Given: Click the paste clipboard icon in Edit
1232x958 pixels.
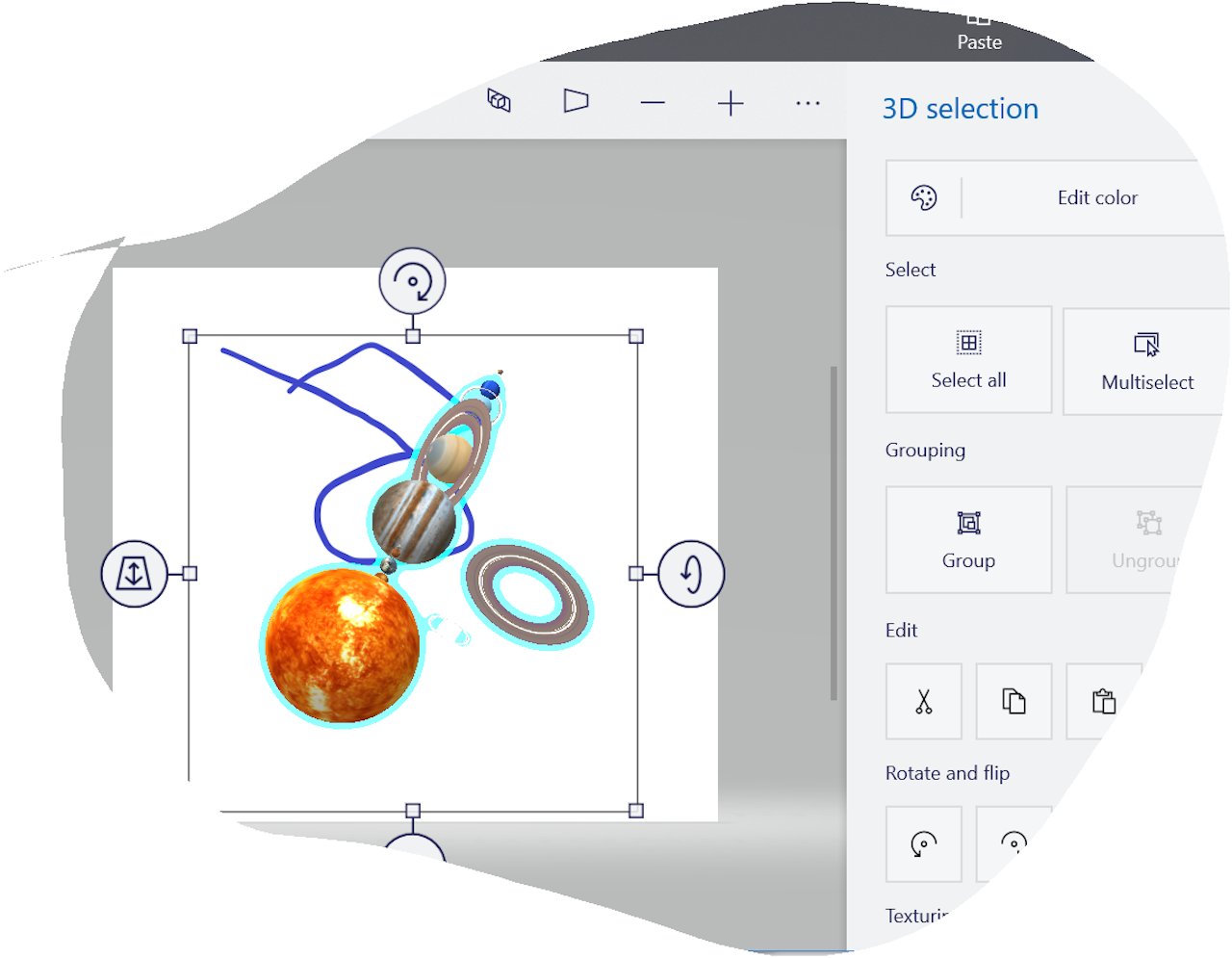Looking at the screenshot, I should pos(1103,701).
